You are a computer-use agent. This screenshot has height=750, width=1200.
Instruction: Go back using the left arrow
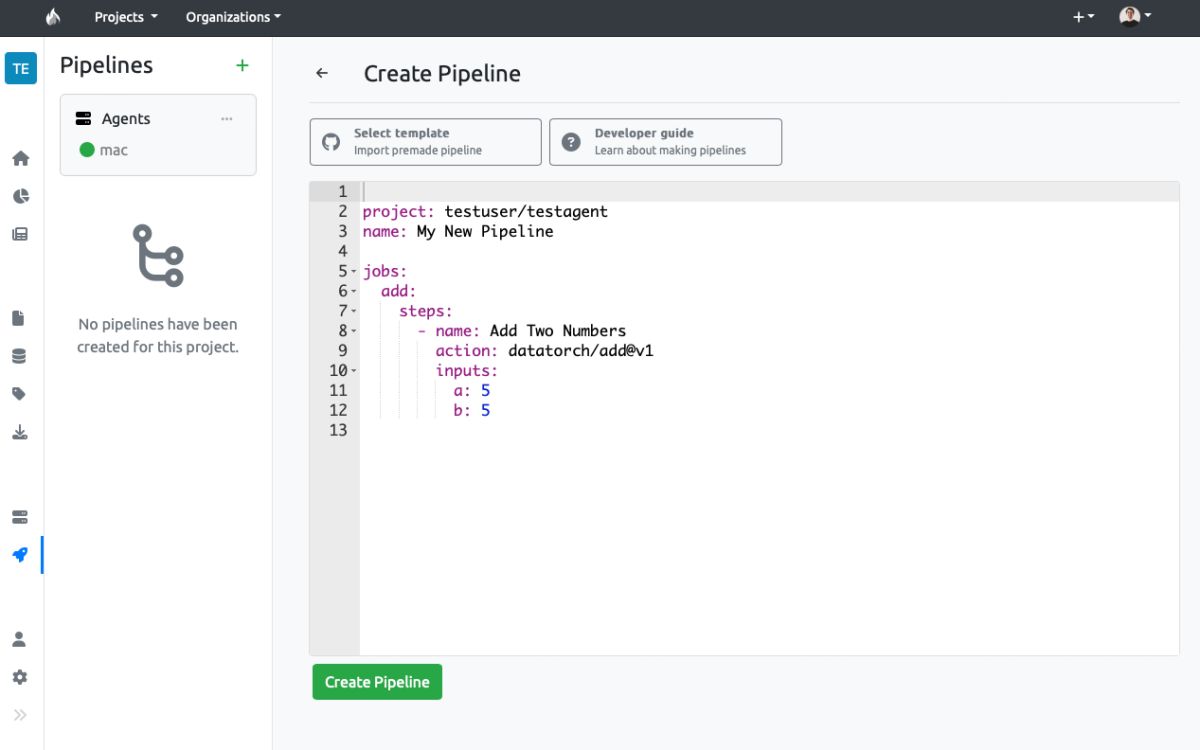click(322, 73)
